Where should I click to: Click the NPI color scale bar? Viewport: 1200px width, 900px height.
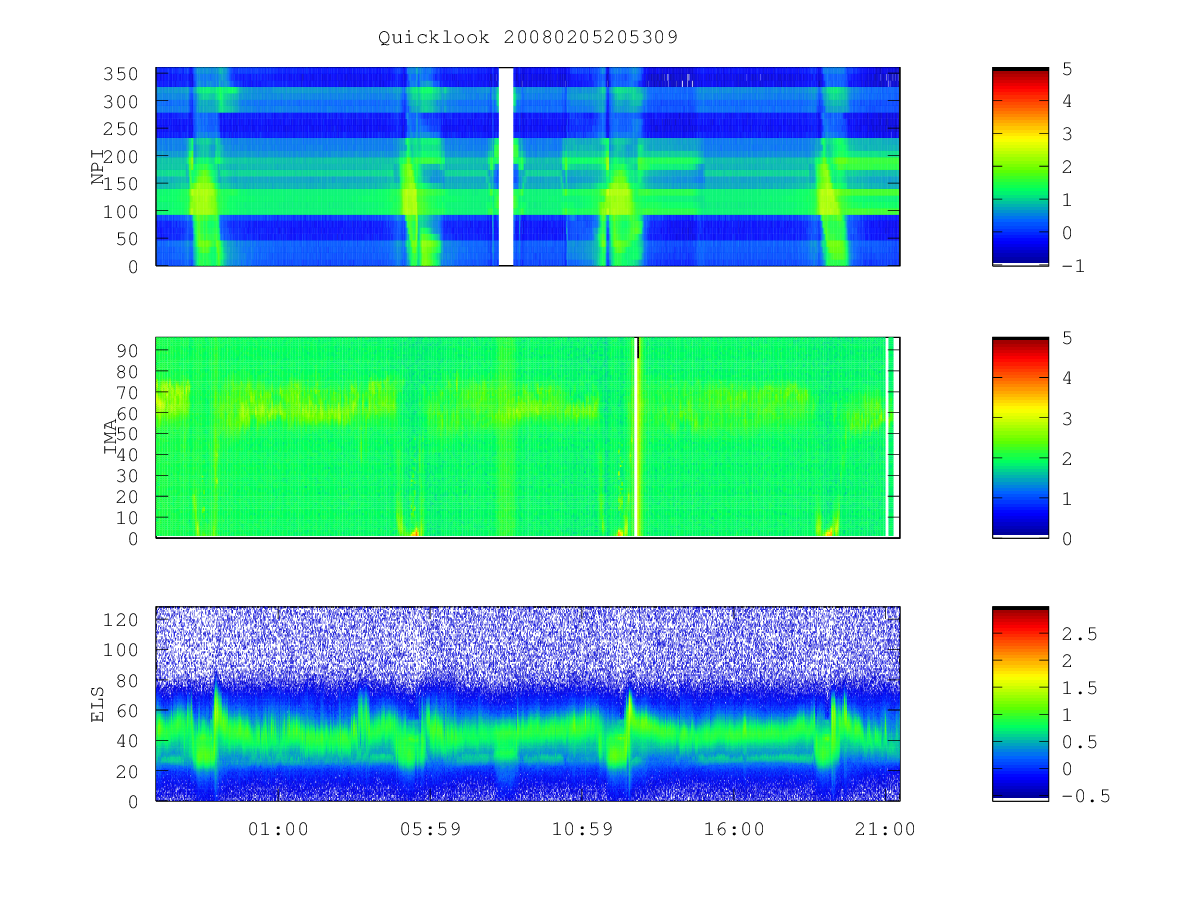pos(1020,167)
